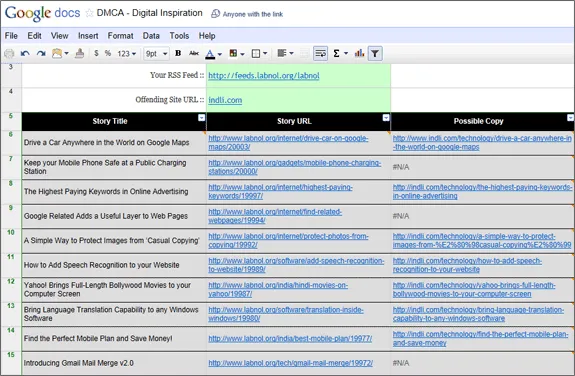
Task: Apply currency dollar format
Action: click(96, 54)
